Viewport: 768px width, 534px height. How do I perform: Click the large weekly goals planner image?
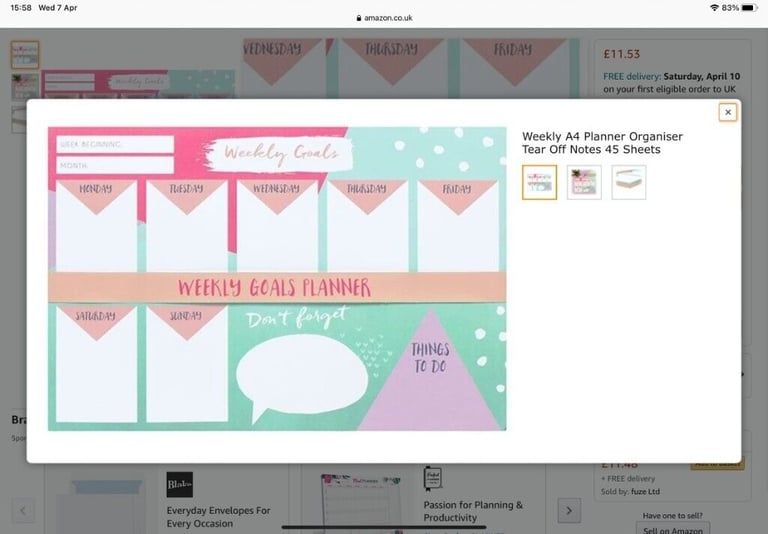click(x=277, y=279)
